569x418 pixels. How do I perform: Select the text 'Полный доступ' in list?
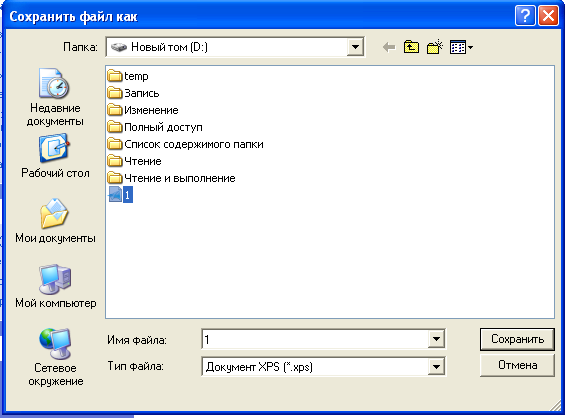pos(163,127)
